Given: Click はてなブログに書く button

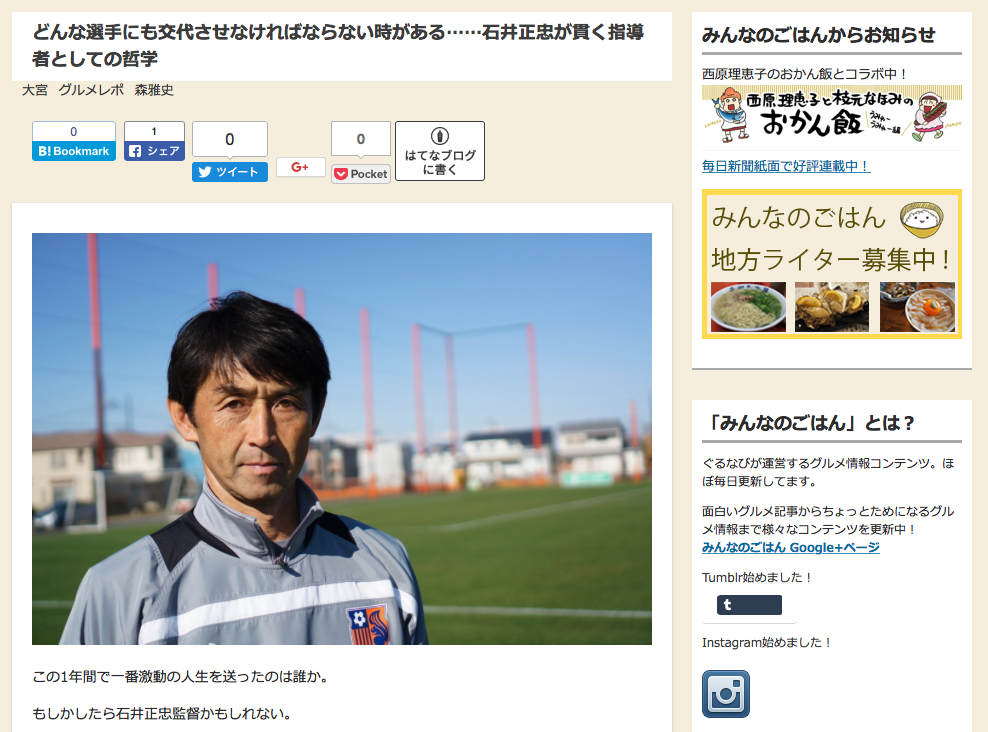Looking at the screenshot, I should click(x=440, y=151).
